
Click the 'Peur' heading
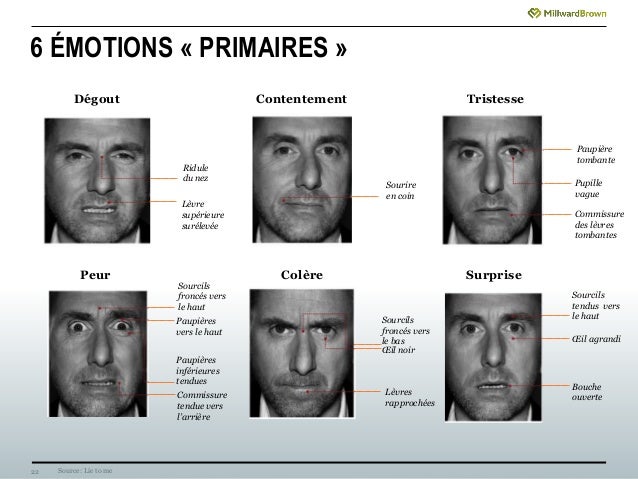95,275
